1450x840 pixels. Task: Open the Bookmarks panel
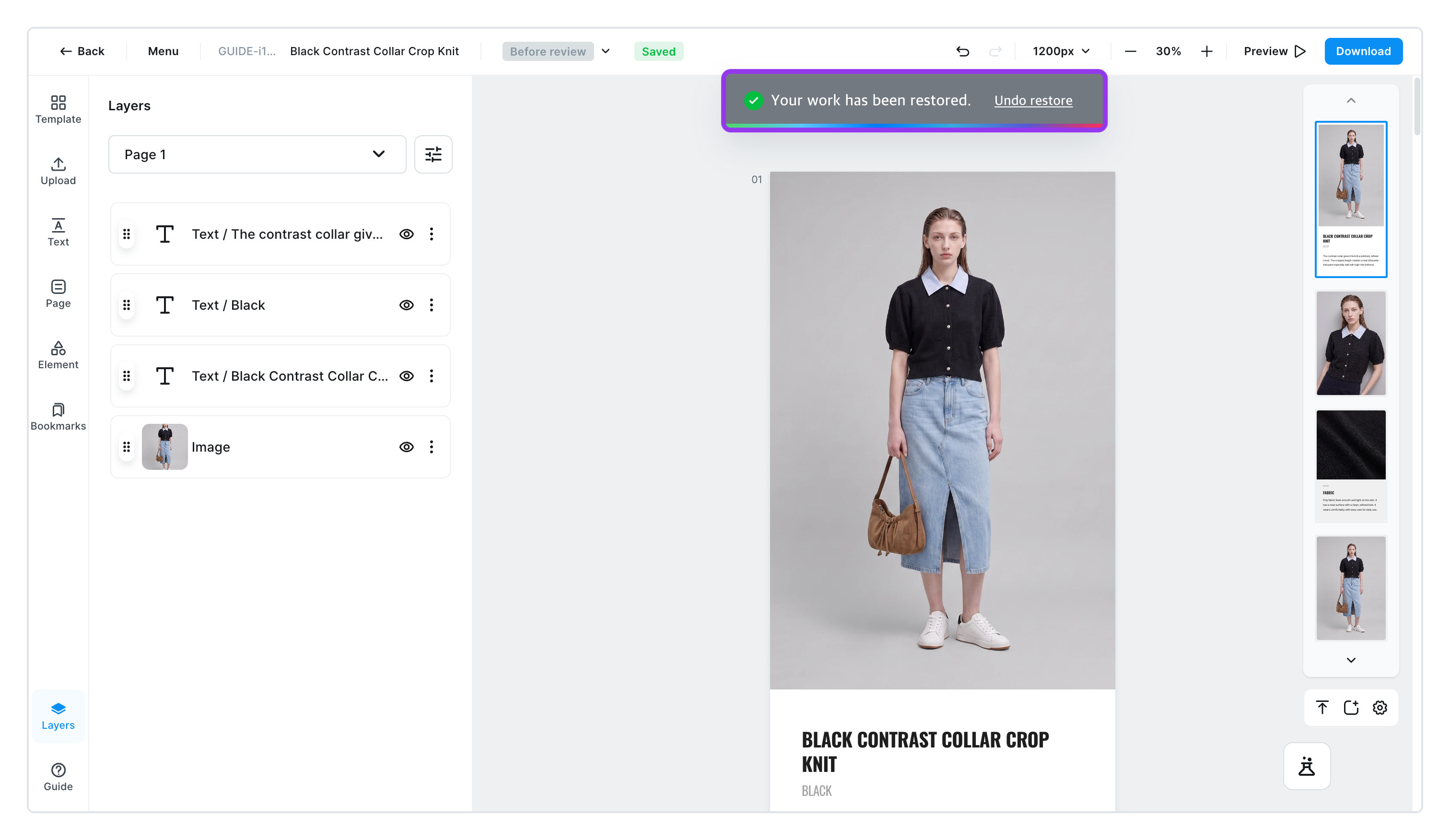pos(58,417)
